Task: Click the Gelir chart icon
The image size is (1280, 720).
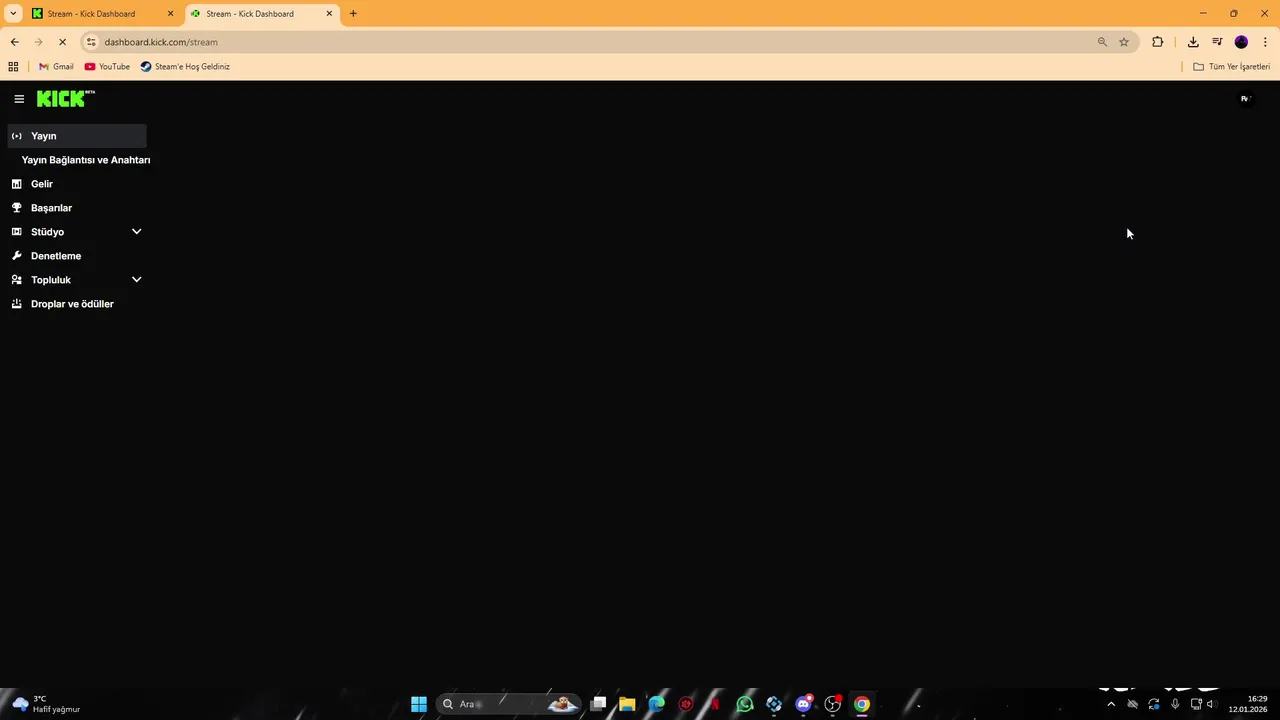Action: (16, 184)
